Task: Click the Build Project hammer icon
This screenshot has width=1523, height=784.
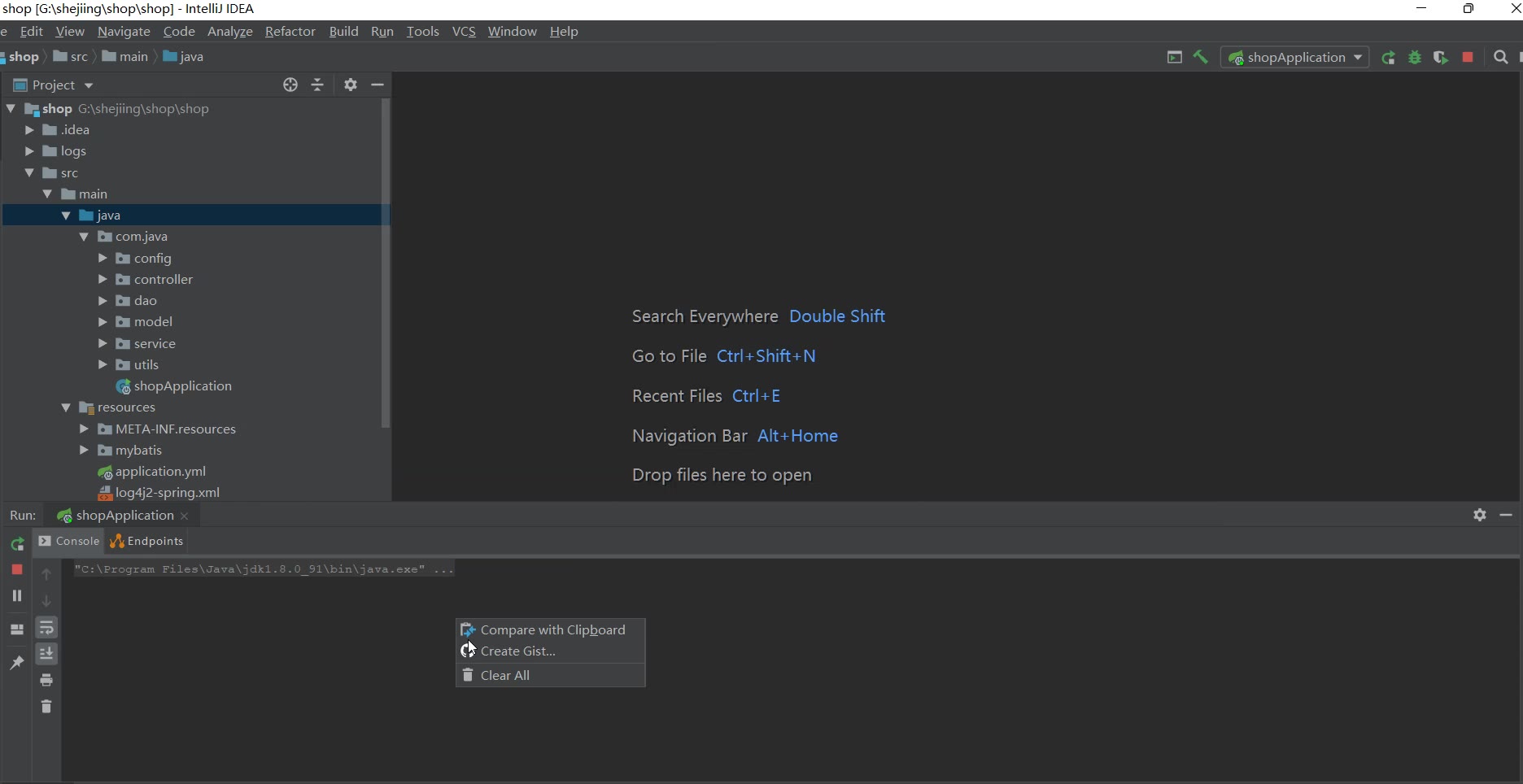Action: click(x=1200, y=57)
